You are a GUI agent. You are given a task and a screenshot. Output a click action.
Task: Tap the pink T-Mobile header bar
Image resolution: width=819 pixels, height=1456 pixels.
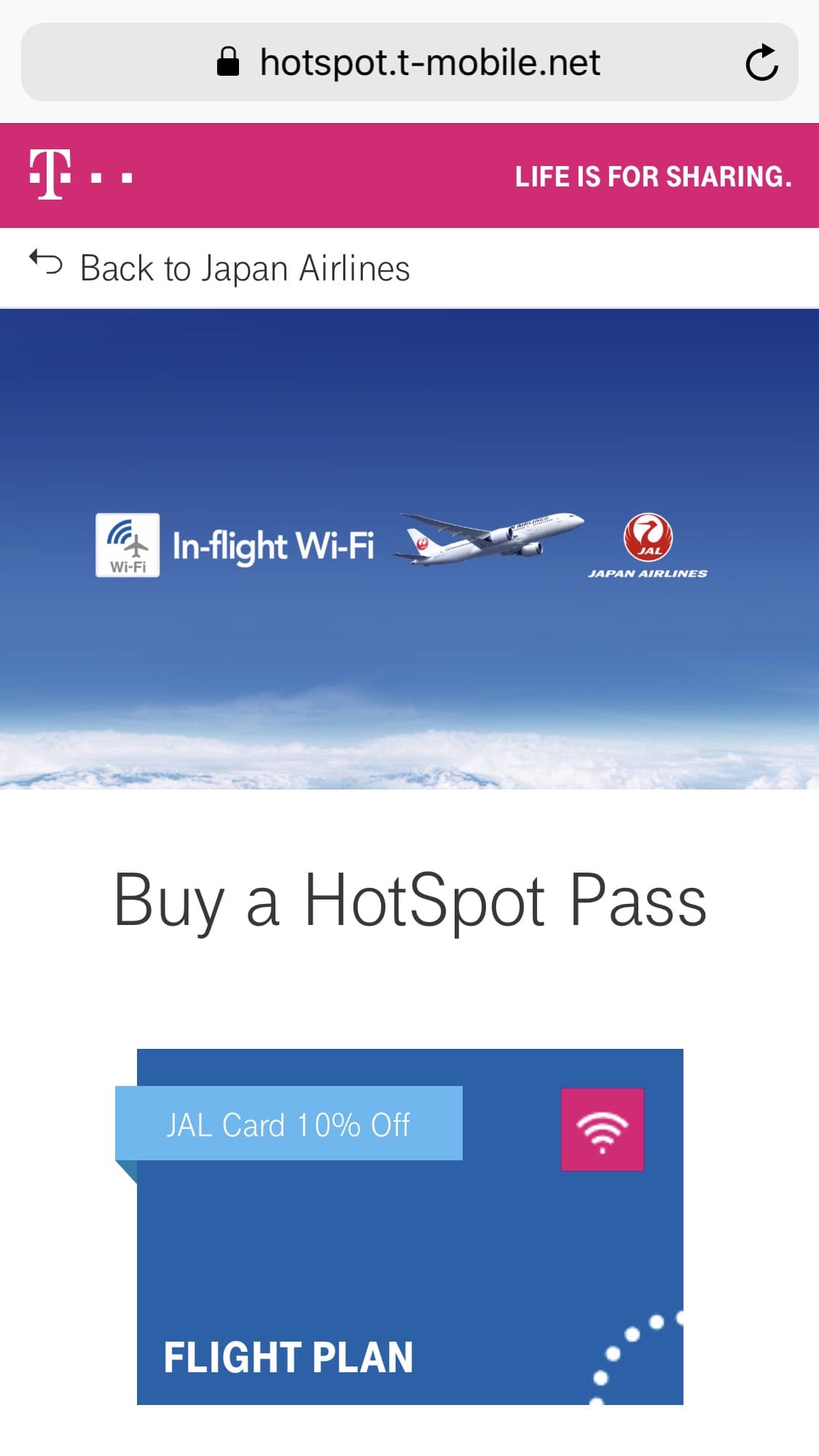pos(409,176)
